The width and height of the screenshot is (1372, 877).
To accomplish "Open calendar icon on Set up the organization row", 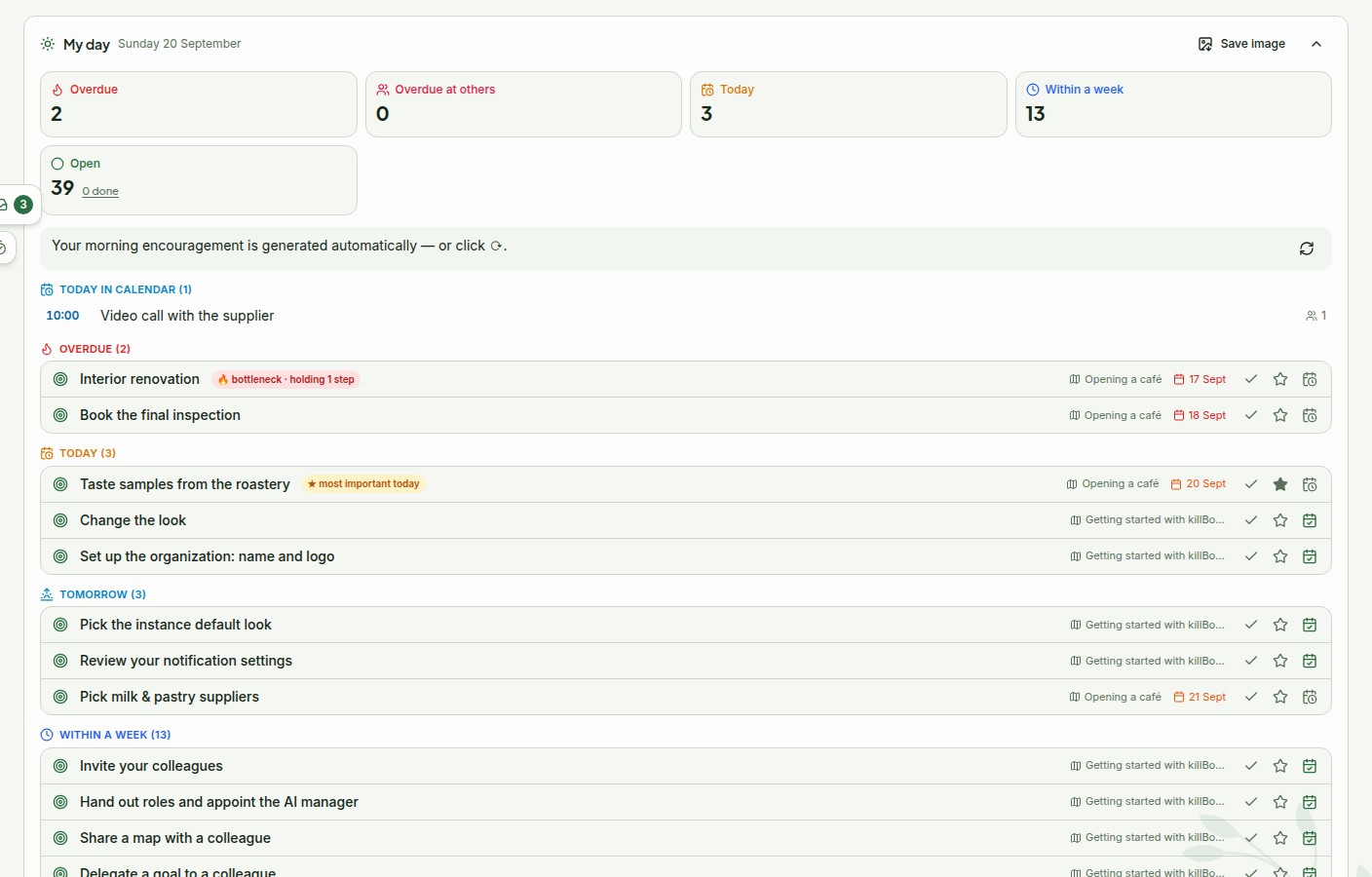I will 1310,556.
